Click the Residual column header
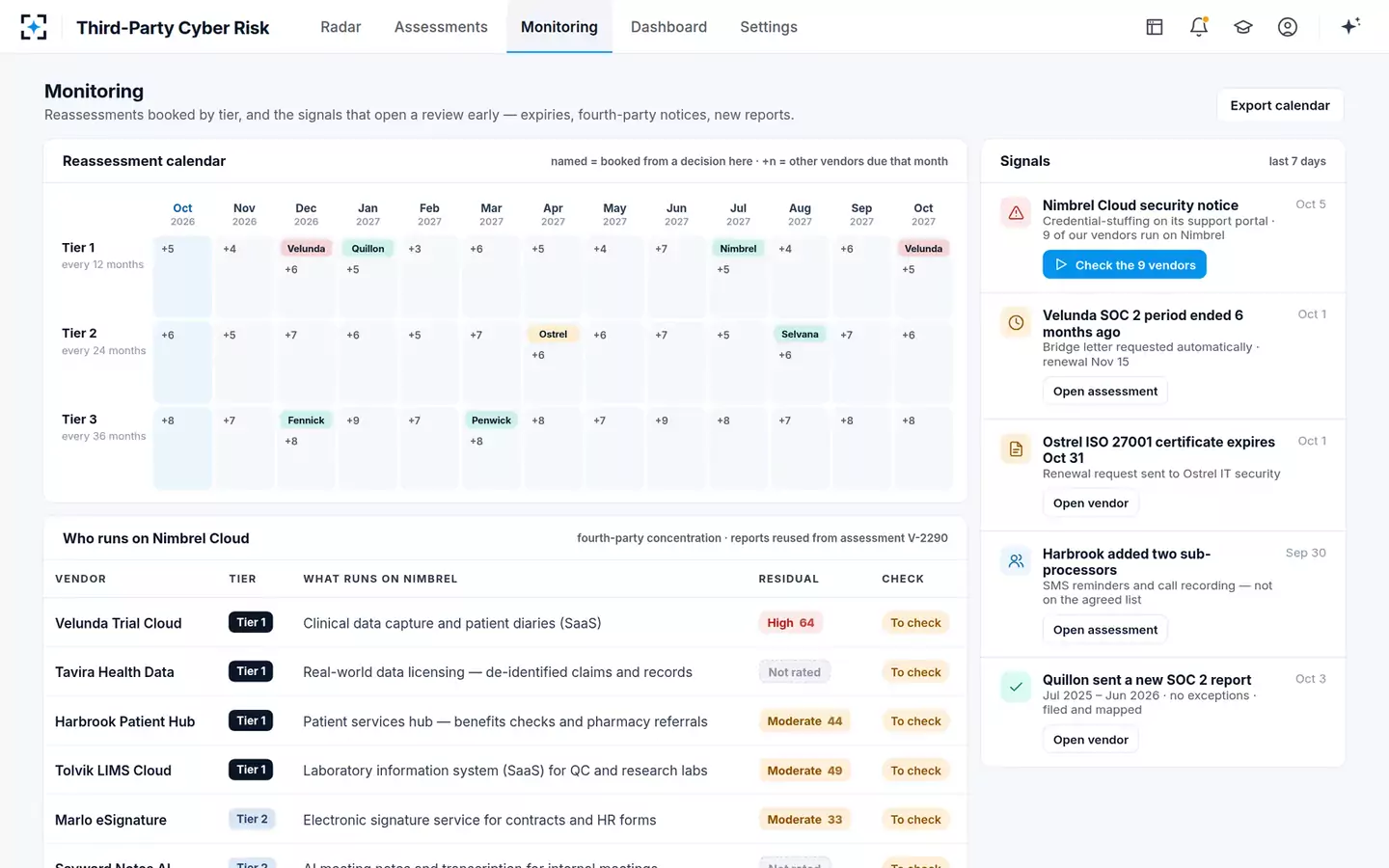Image resolution: width=1389 pixels, height=868 pixels. pos(788,579)
